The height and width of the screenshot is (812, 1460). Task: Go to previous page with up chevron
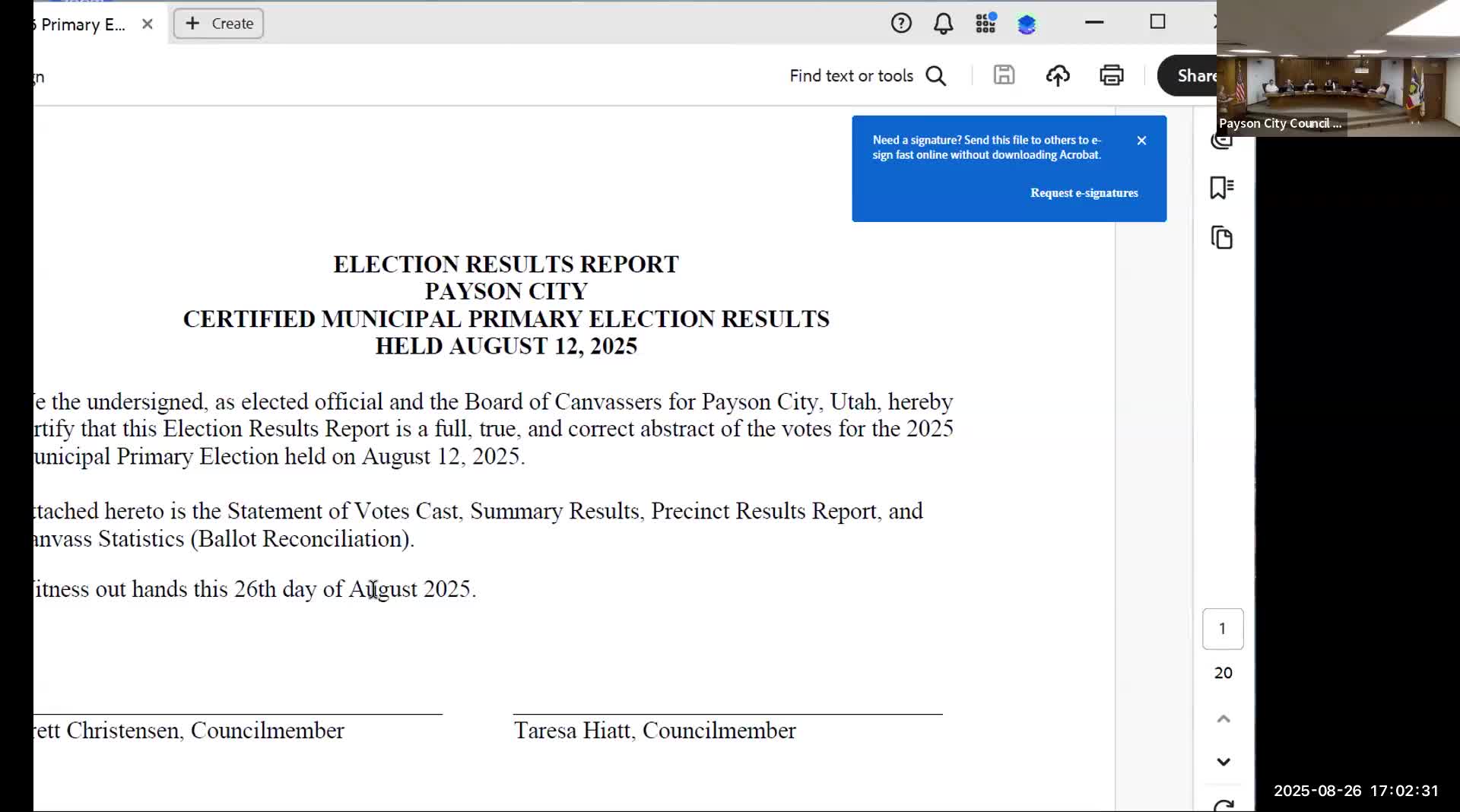tap(1223, 718)
